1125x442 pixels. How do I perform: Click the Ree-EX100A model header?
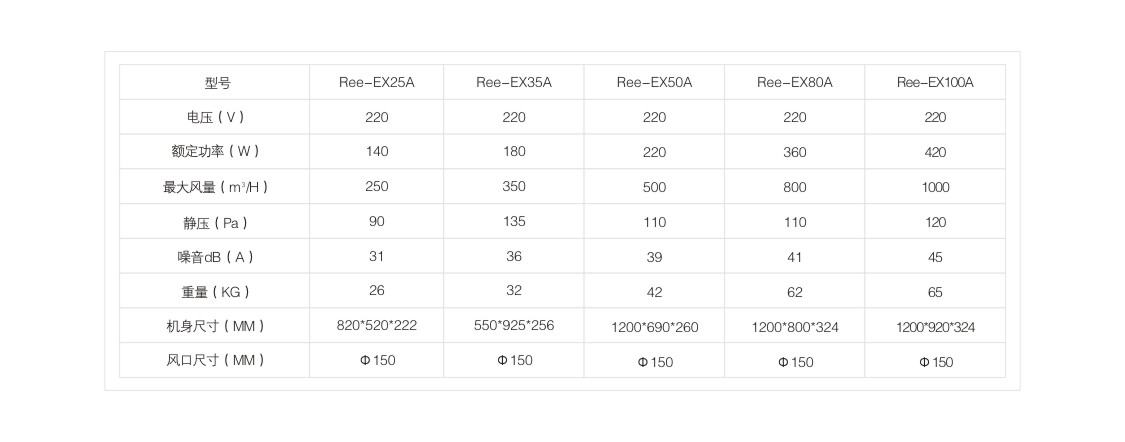coord(935,83)
